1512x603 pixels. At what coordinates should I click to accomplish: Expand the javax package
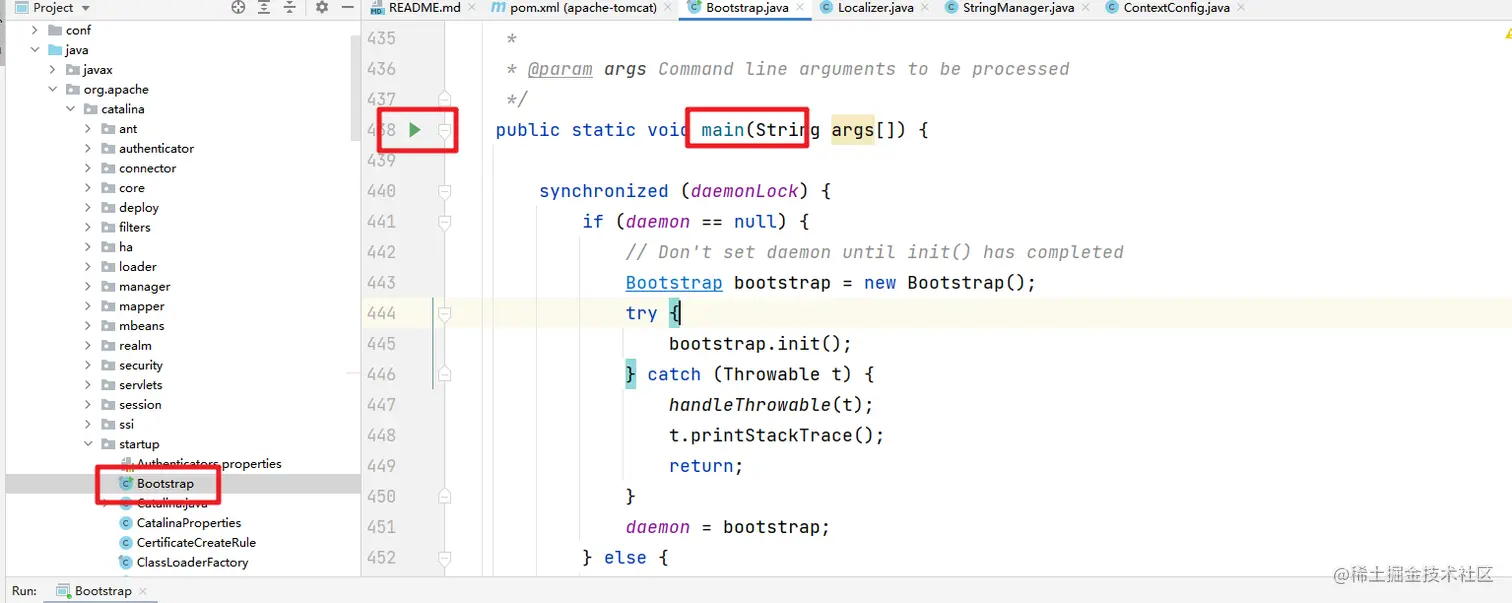point(53,70)
